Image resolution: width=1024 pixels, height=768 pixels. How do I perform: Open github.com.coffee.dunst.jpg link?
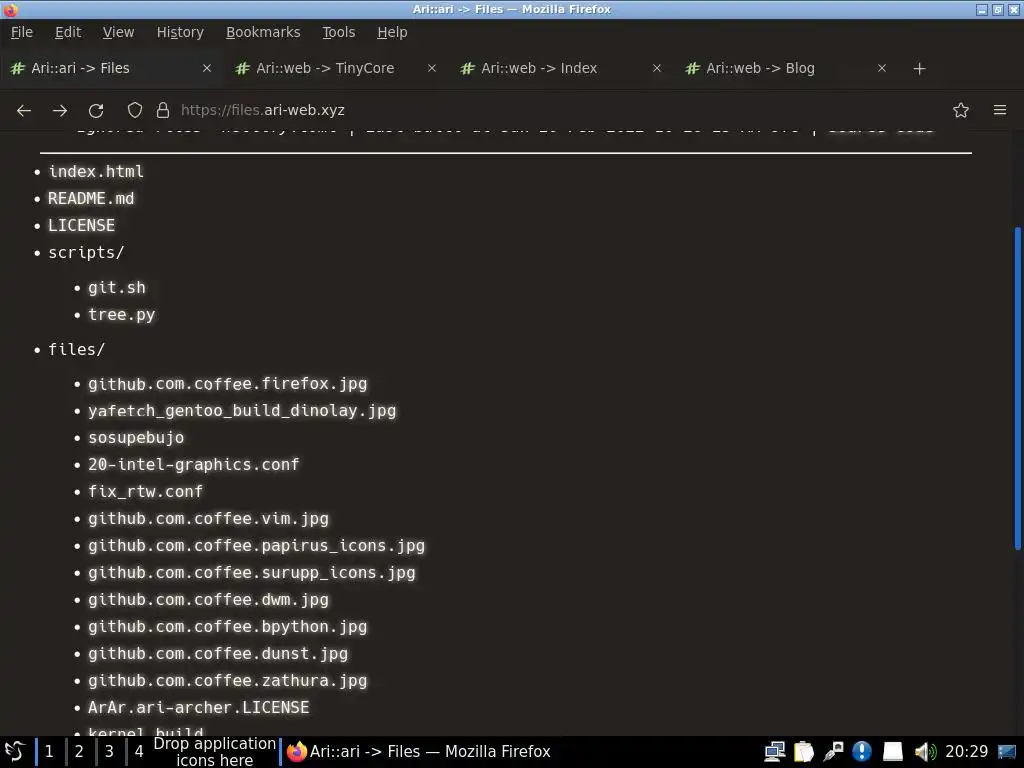click(218, 654)
